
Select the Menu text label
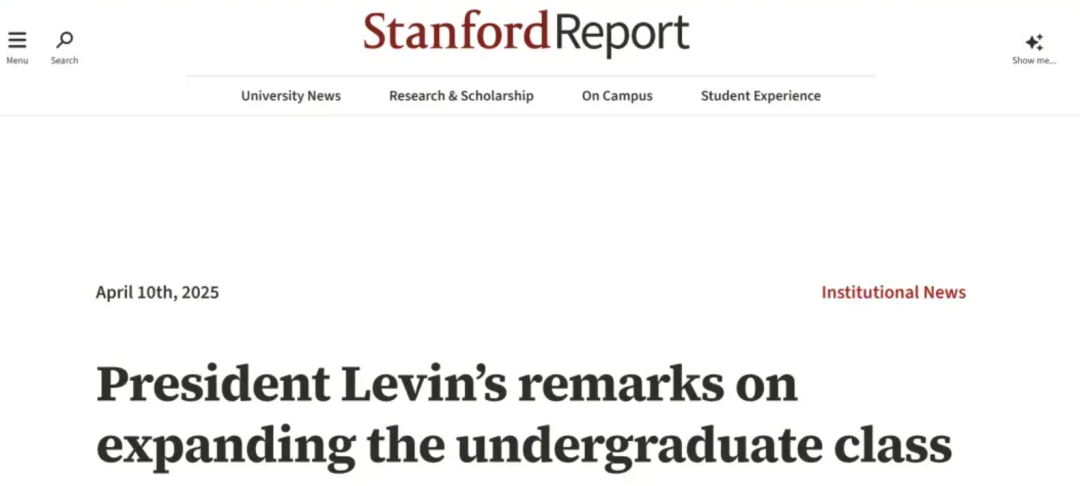coord(17,61)
